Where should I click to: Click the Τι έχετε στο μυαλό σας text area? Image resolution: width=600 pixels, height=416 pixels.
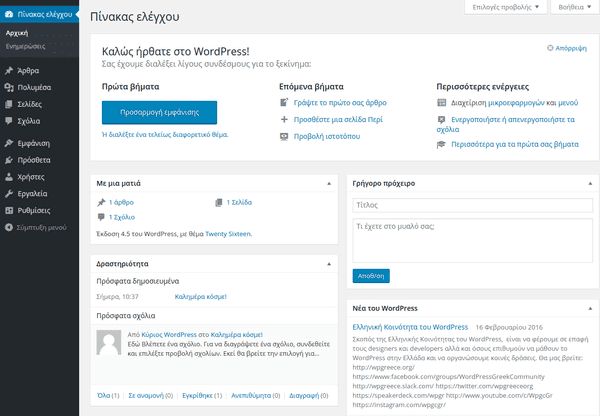pyautogui.click(x=473, y=240)
